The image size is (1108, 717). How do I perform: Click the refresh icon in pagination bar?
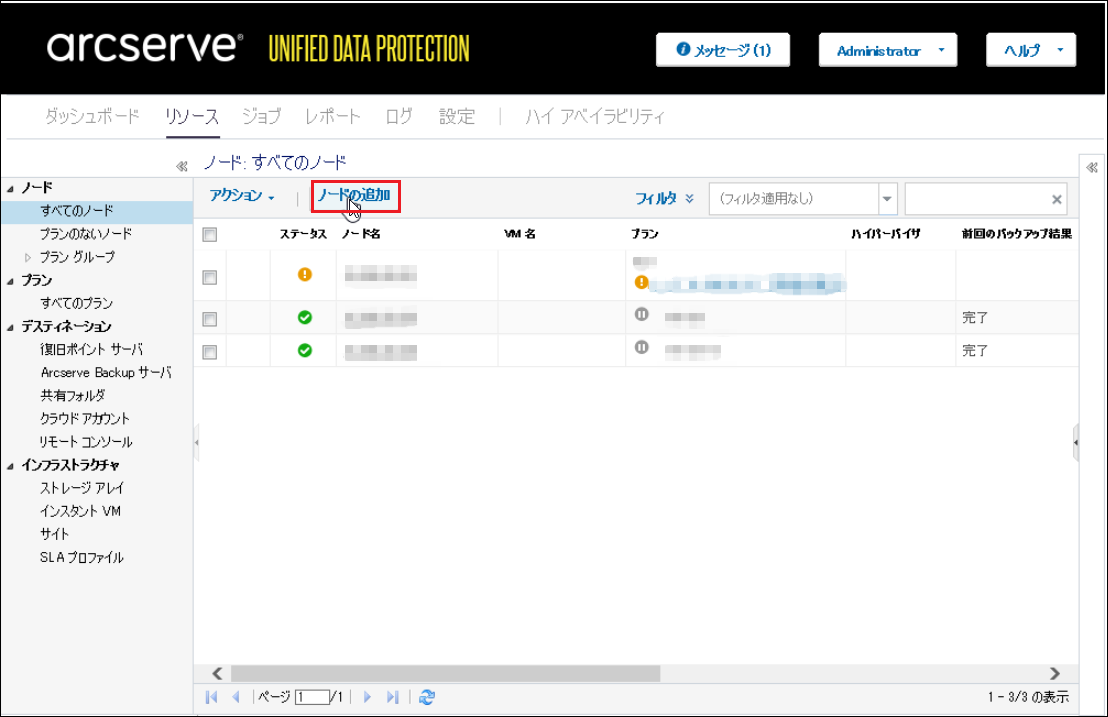point(427,697)
